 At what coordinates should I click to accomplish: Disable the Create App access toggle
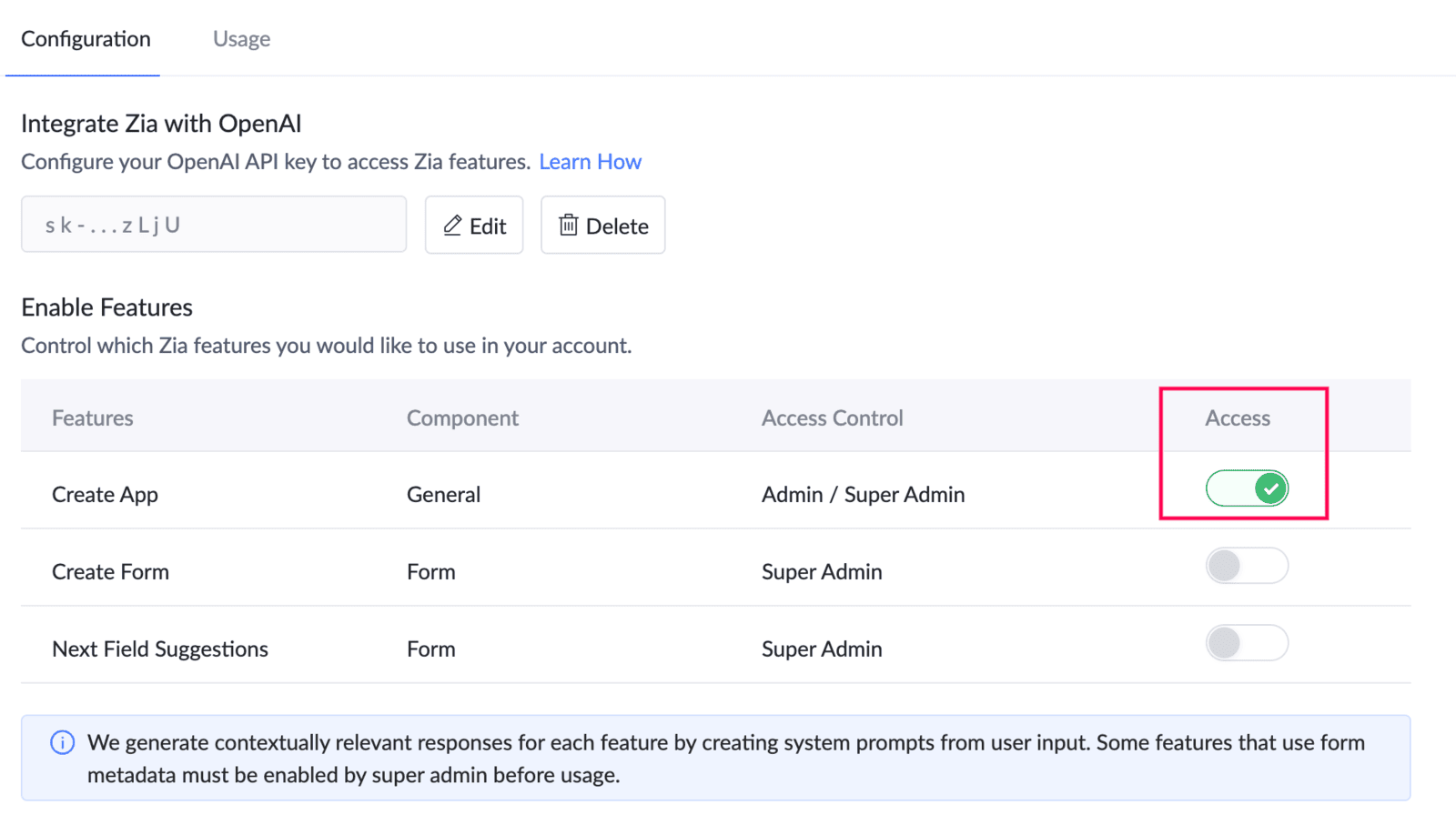[x=1247, y=488]
